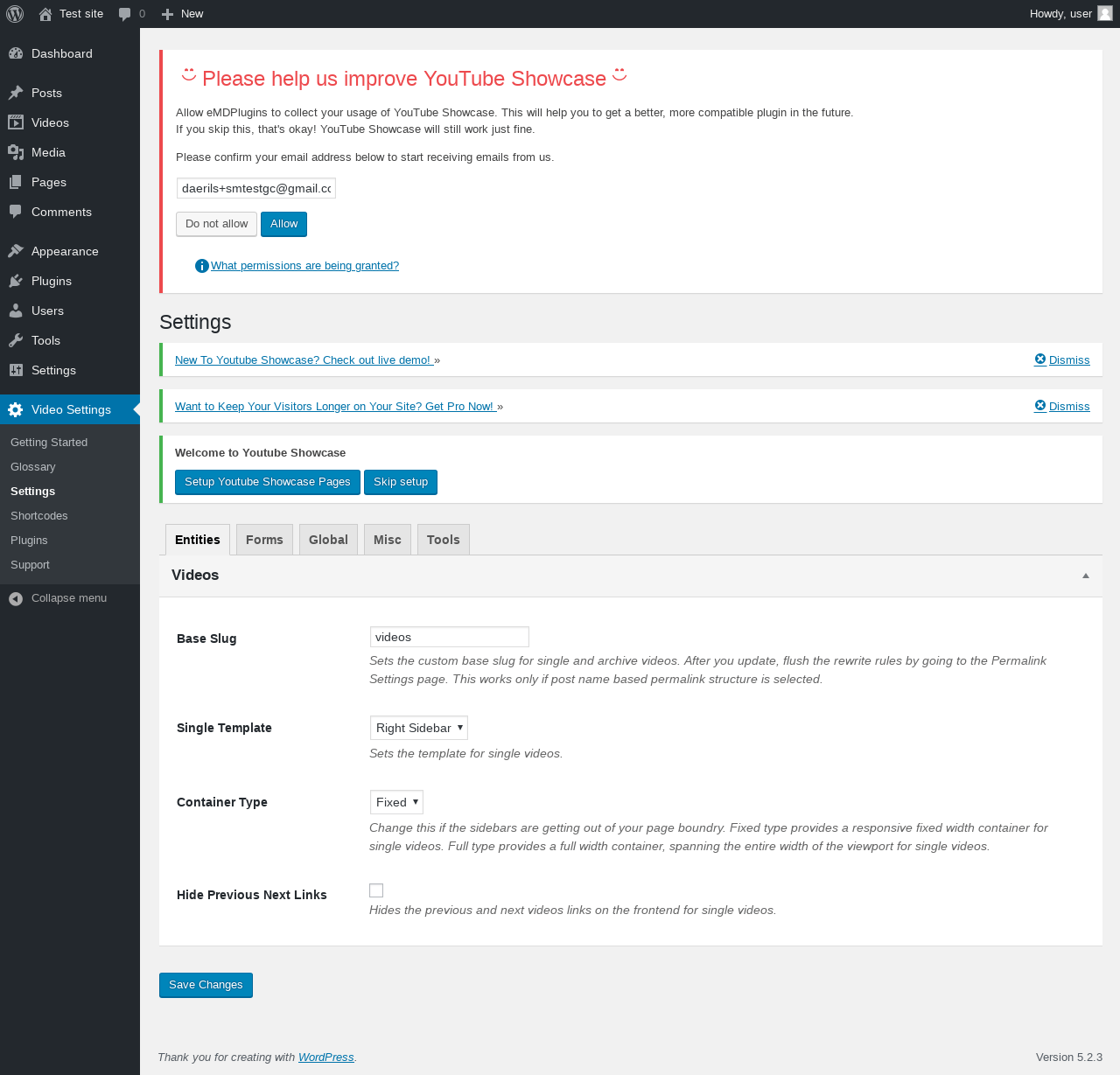Open Settings submenu item under Video Settings
Viewport: 1120px width, 1075px height.
point(32,492)
